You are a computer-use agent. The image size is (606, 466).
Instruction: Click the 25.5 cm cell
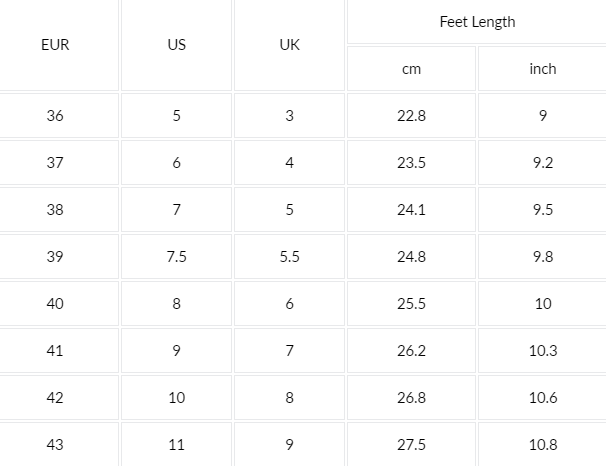(411, 304)
